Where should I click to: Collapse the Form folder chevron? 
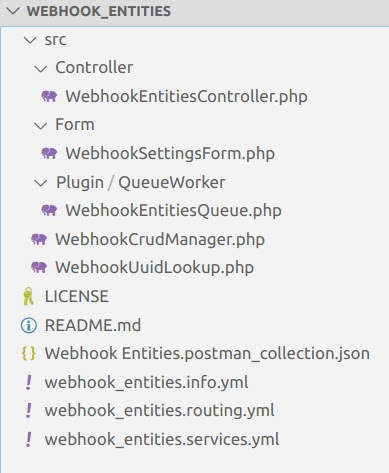[x=41, y=126]
